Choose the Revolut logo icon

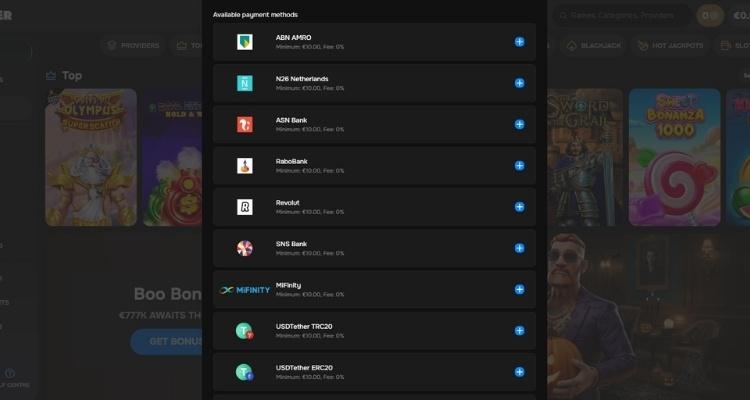click(x=244, y=207)
